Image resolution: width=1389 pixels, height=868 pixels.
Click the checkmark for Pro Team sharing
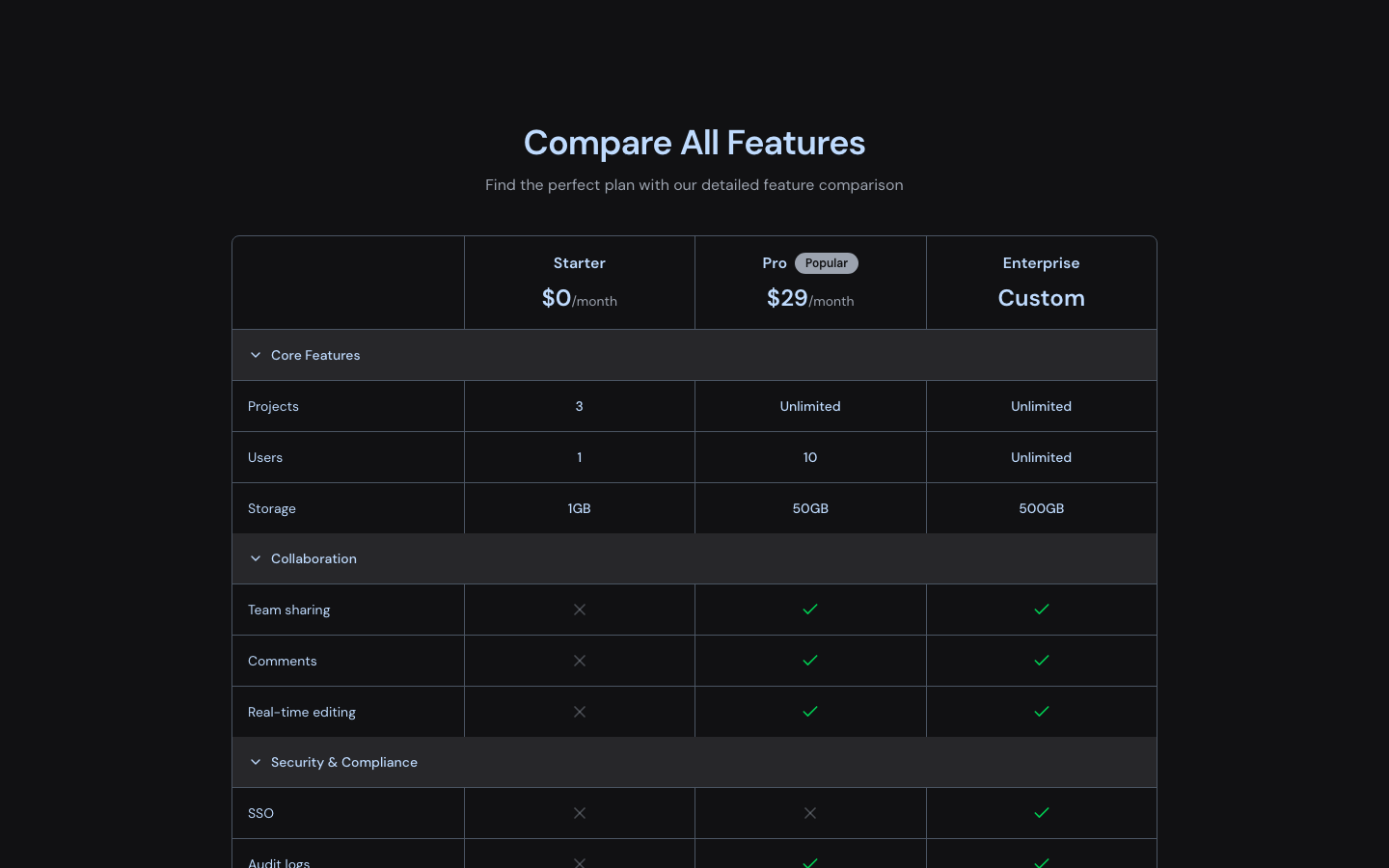click(810, 610)
